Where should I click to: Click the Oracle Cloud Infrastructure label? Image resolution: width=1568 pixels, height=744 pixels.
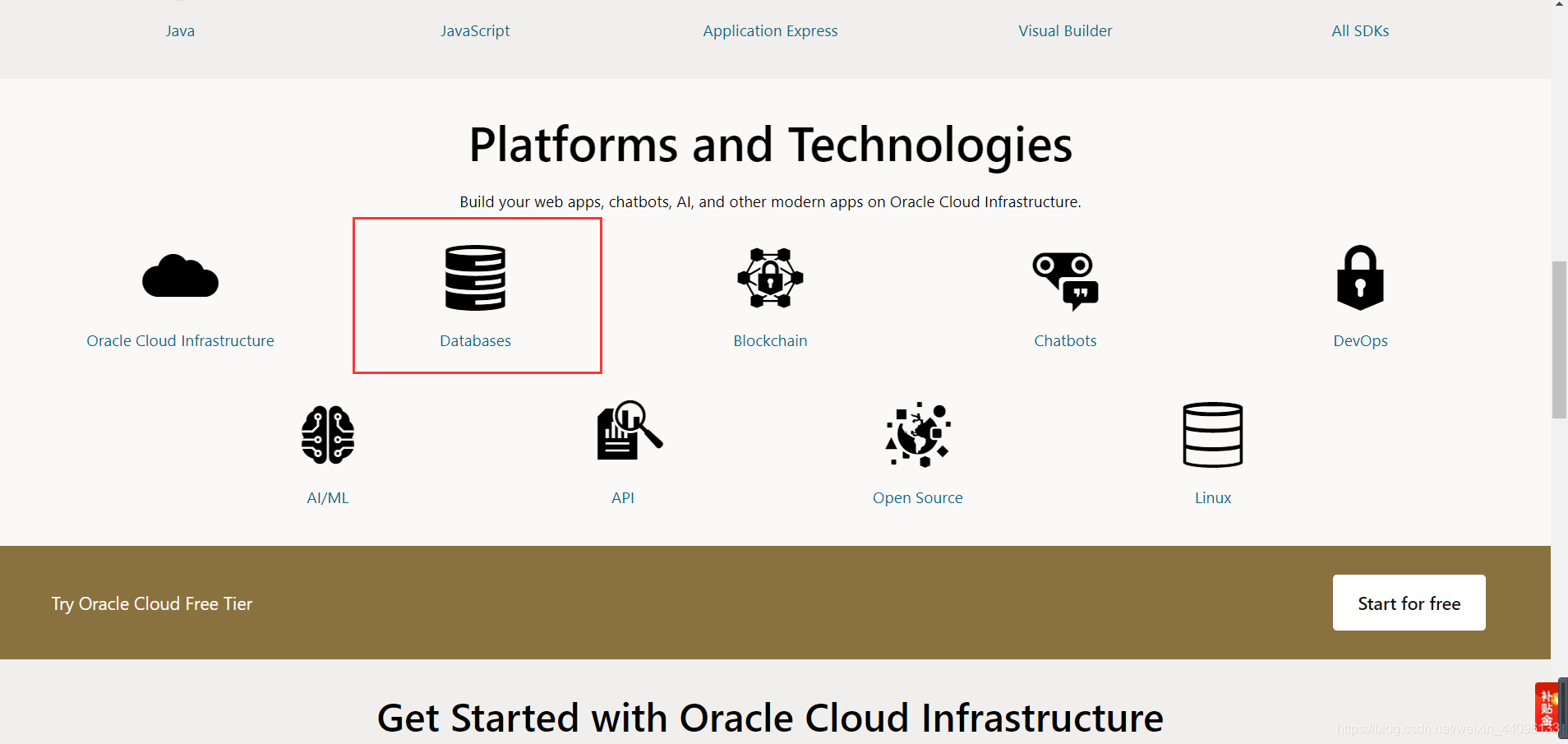[x=180, y=340]
